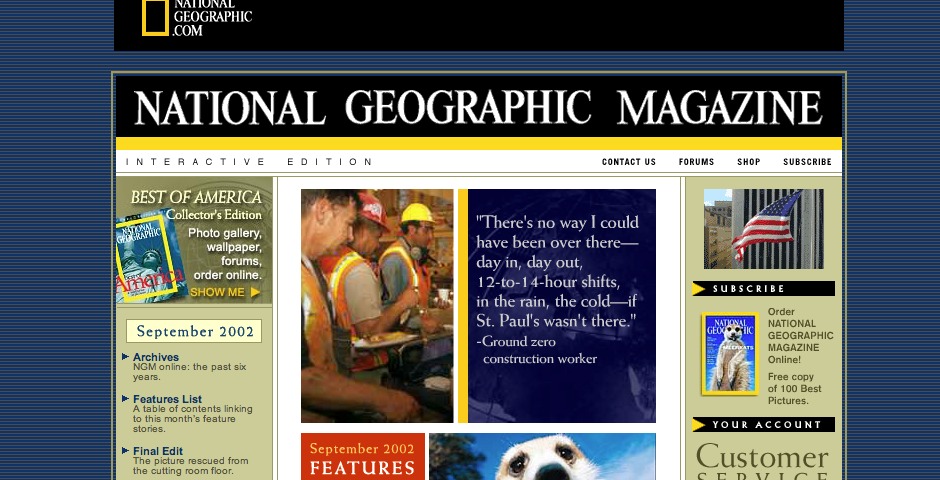Click the September 2002 date label
This screenshot has height=480, width=940.
click(194, 331)
